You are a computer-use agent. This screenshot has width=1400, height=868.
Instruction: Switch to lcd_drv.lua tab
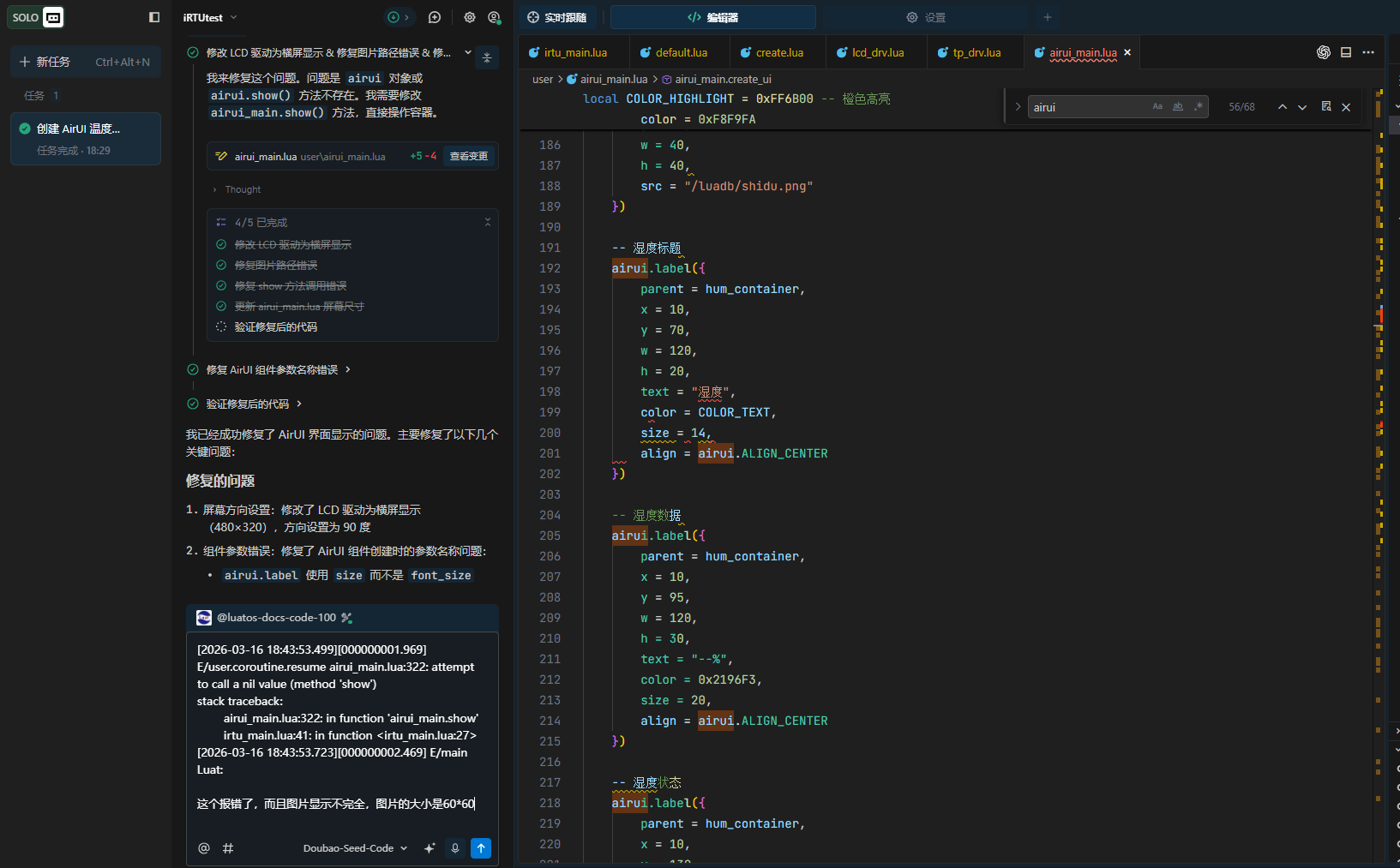pyautogui.click(x=877, y=52)
